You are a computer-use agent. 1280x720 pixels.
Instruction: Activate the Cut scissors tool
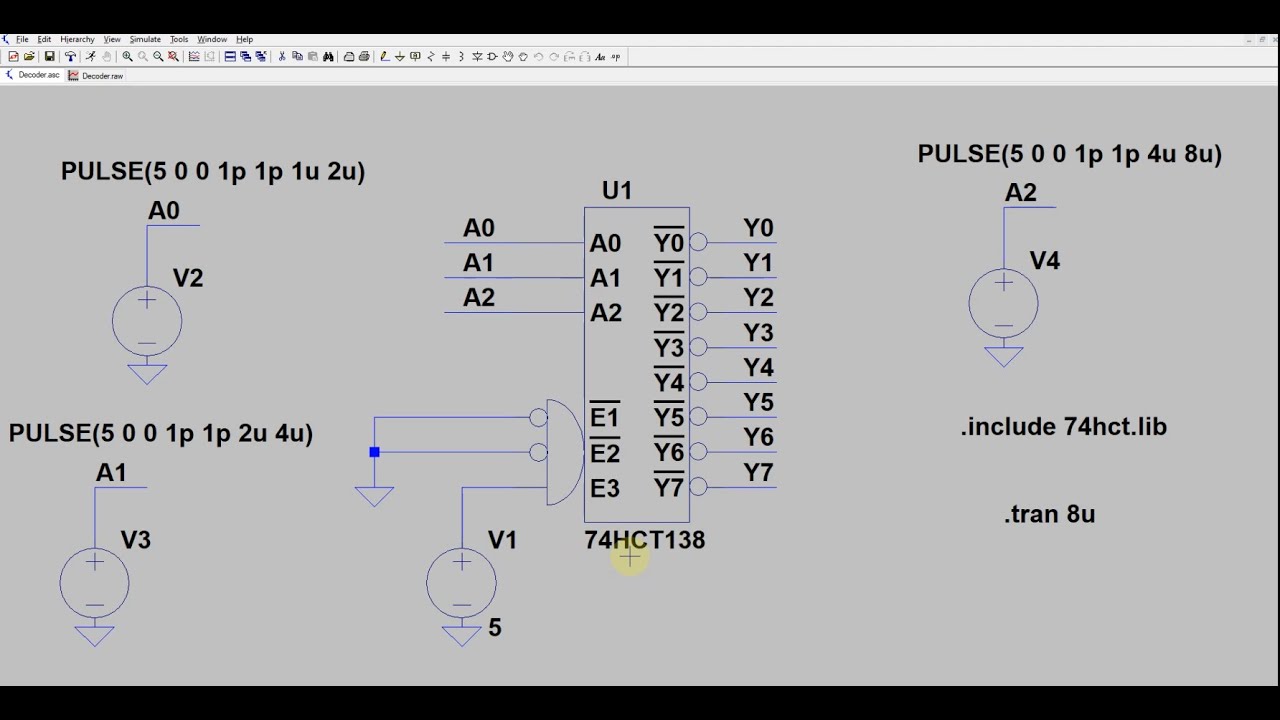click(x=282, y=57)
